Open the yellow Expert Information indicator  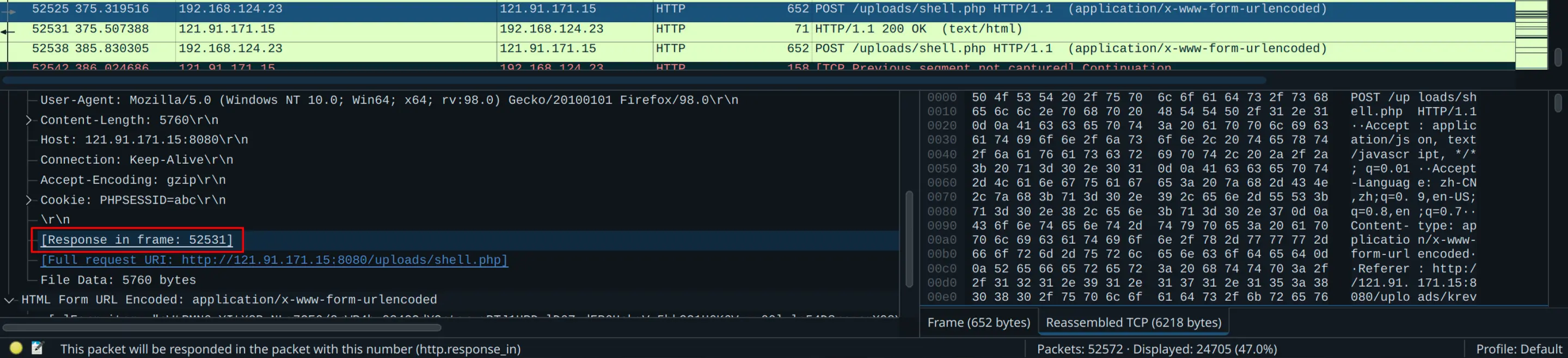16,348
